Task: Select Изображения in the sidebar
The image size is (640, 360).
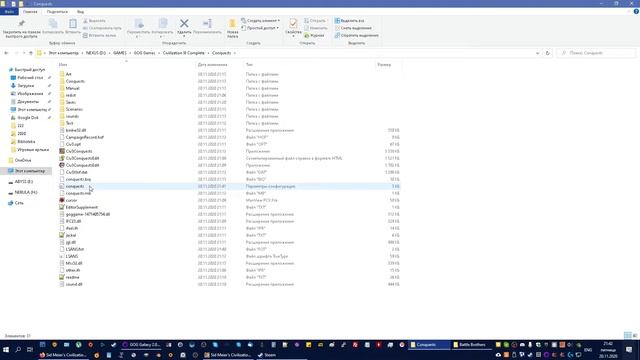Action: [30, 93]
